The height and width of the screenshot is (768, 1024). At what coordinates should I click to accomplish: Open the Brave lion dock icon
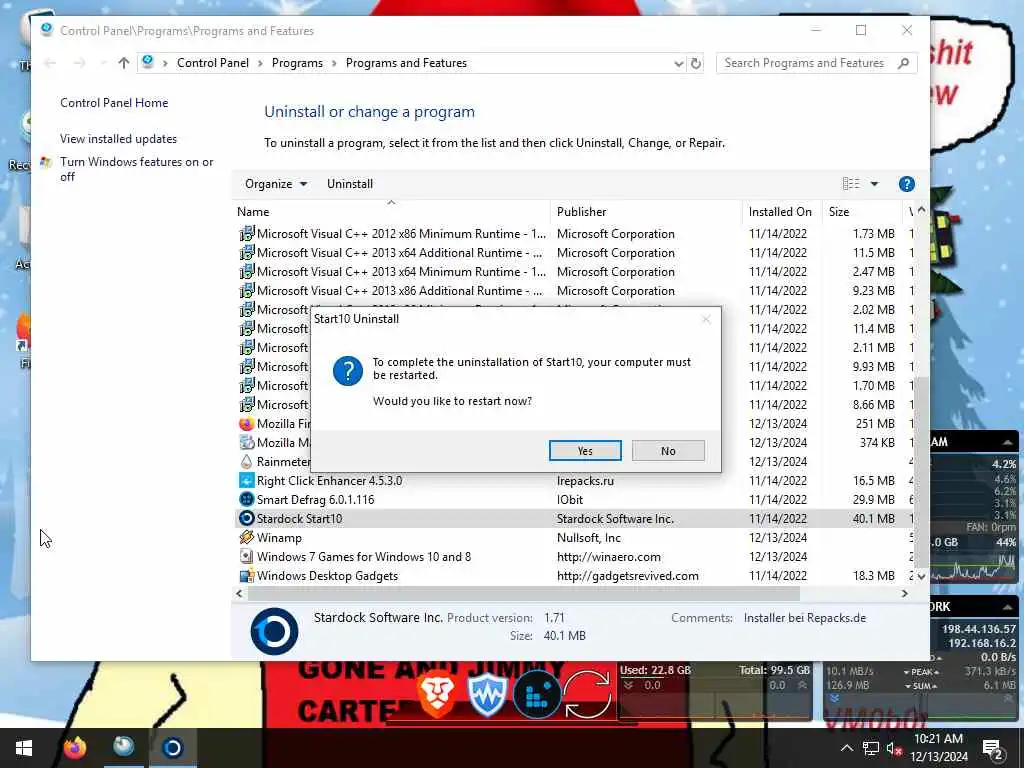pos(437,695)
